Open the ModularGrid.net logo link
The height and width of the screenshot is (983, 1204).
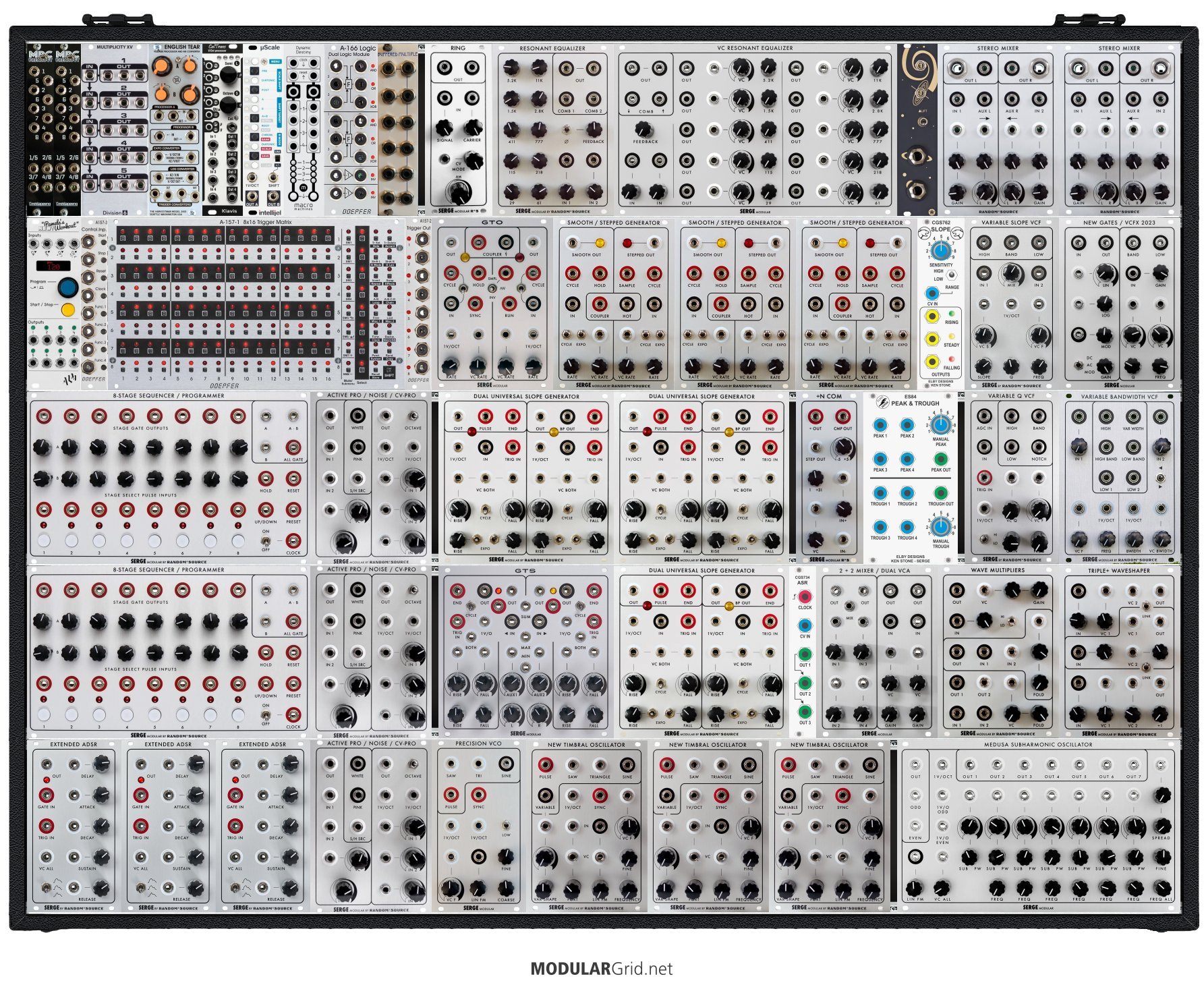[601, 969]
